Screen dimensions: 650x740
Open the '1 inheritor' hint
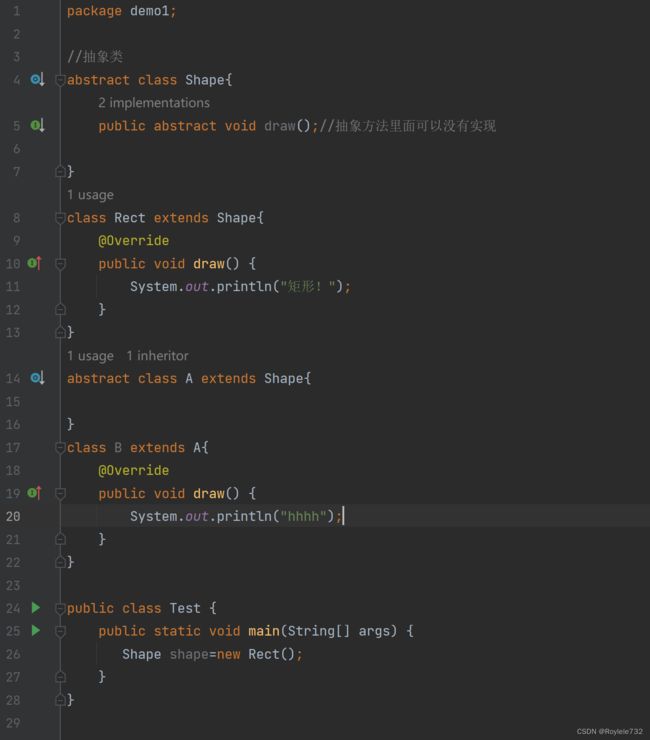(157, 356)
